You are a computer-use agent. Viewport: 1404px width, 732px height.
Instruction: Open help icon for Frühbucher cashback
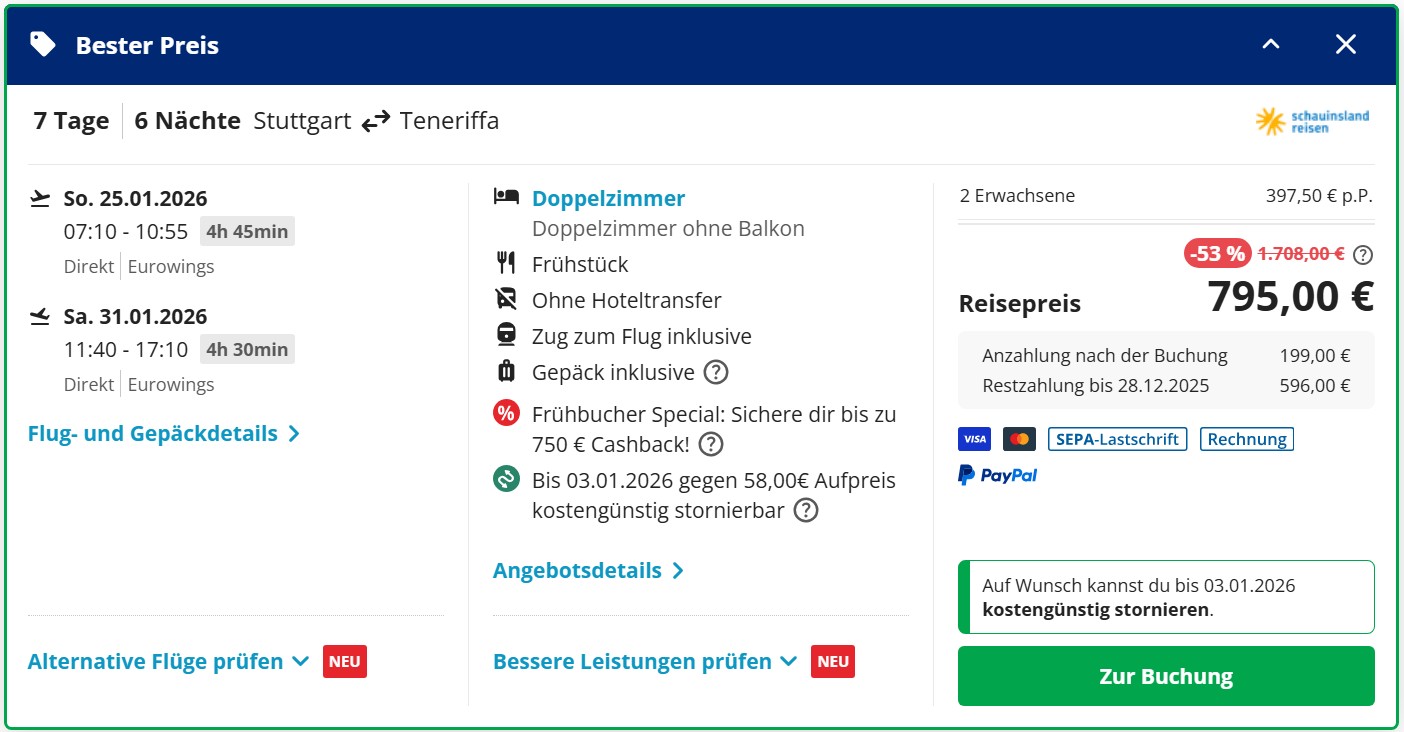click(710, 444)
